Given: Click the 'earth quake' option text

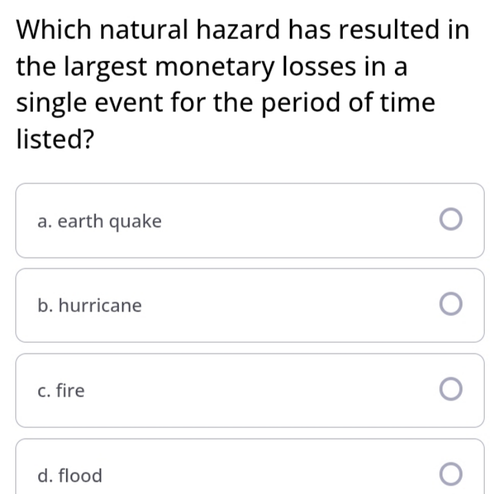Looking at the screenshot, I should [110, 222].
